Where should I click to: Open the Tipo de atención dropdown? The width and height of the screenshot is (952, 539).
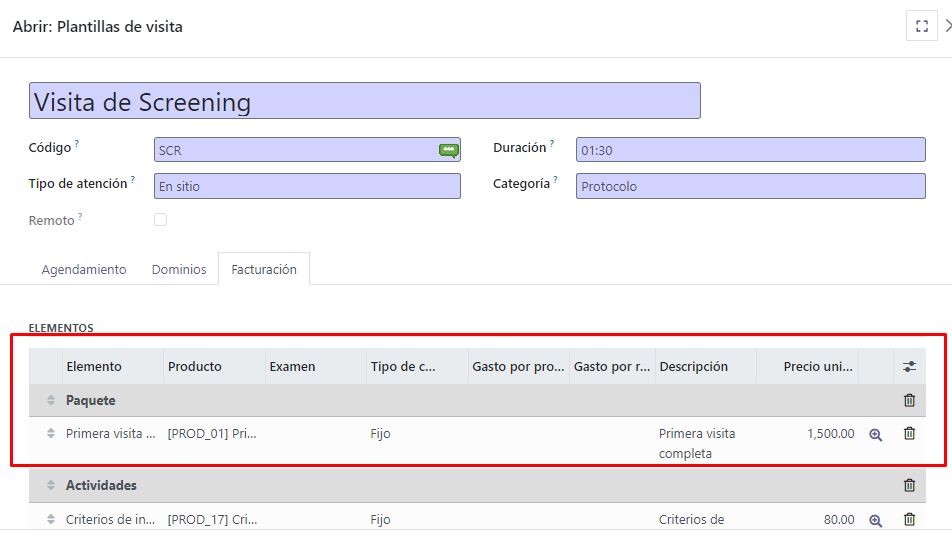point(307,186)
